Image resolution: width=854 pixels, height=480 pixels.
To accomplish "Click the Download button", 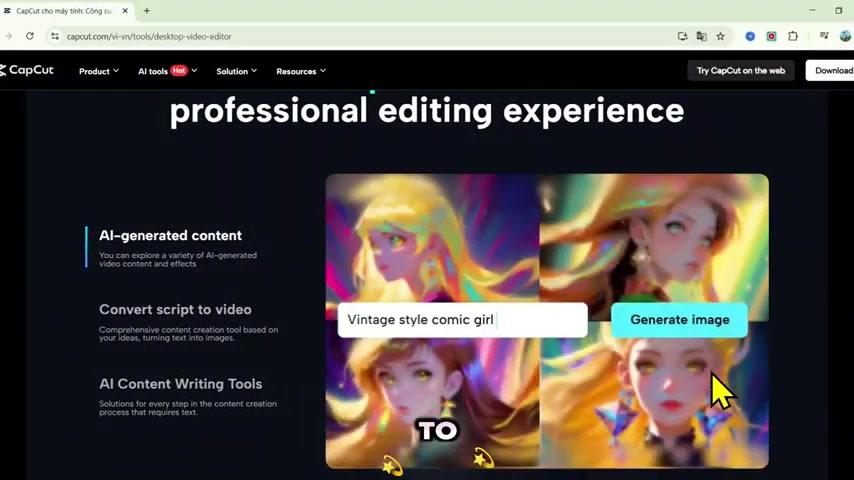I will coord(831,70).
